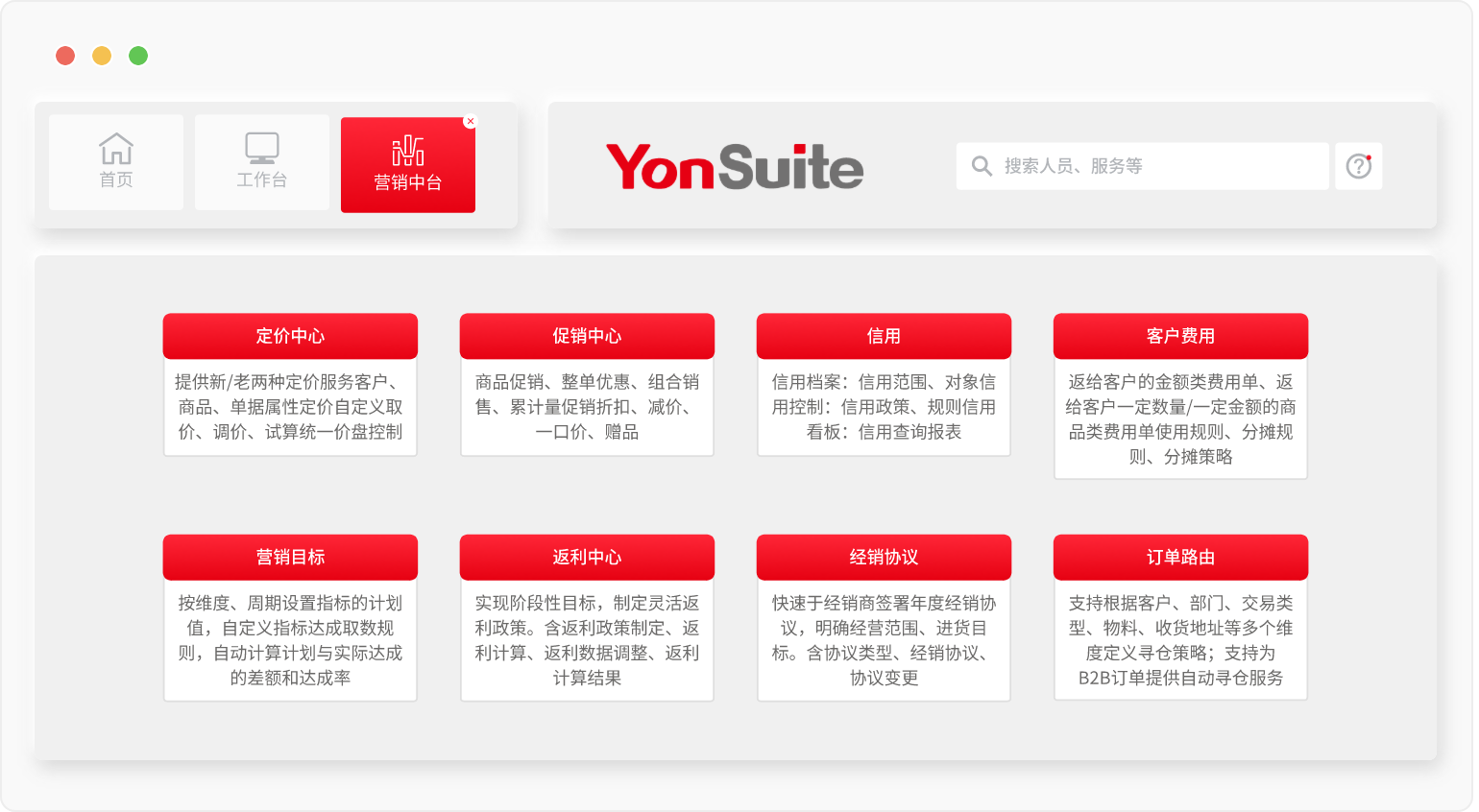Image resolution: width=1479 pixels, height=812 pixels.
Task: Open the 促销中心 module
Action: point(587,336)
